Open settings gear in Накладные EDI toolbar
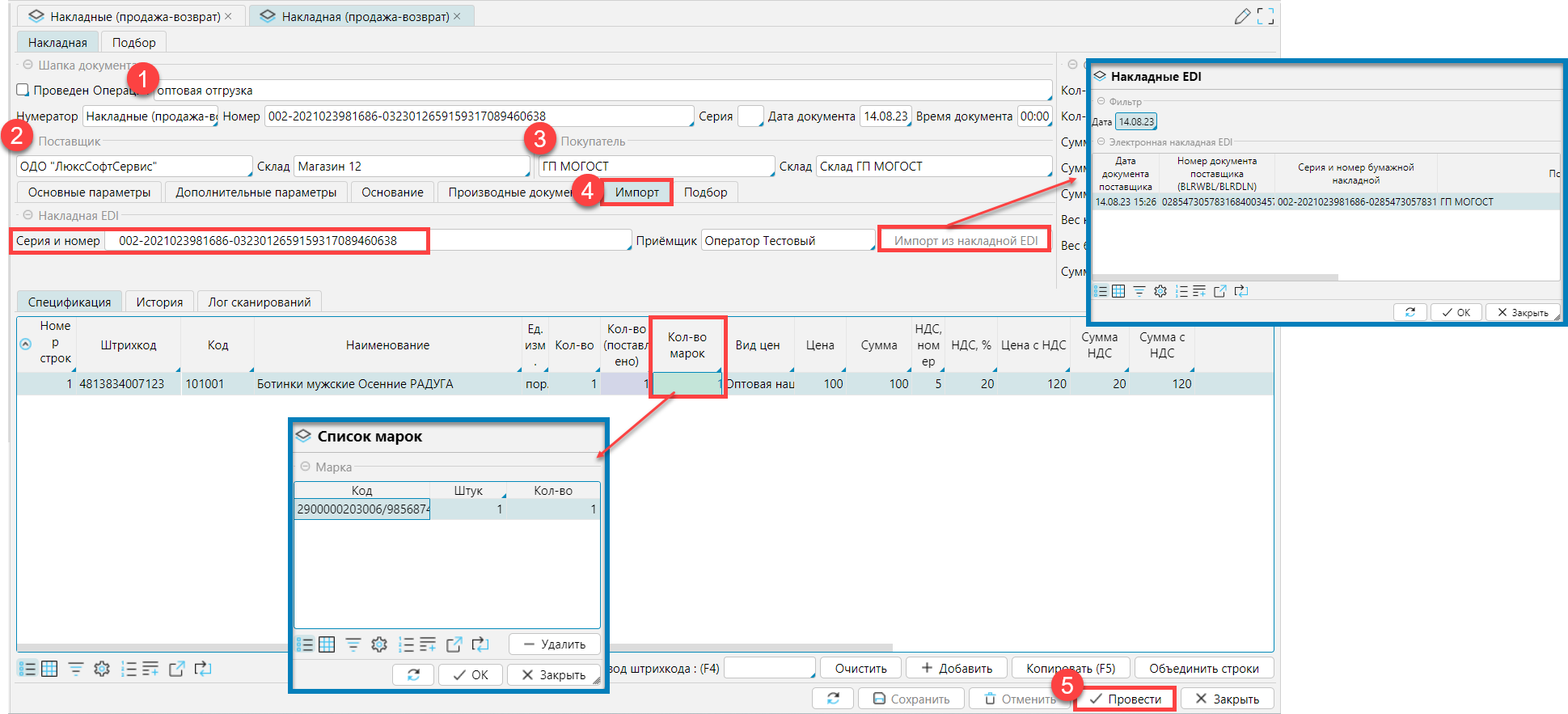Viewport: 1568px width, 714px height. pos(1160,291)
